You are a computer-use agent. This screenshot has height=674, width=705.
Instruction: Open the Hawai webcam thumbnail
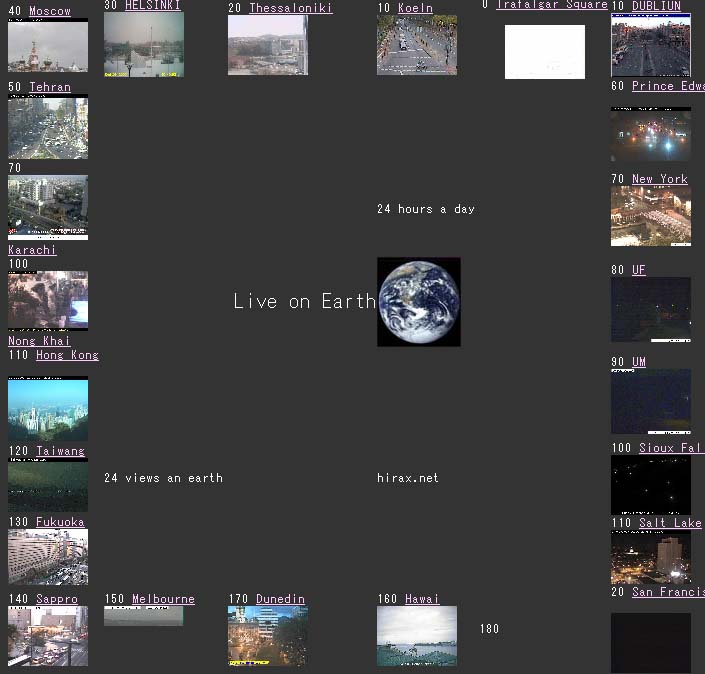click(x=416, y=636)
